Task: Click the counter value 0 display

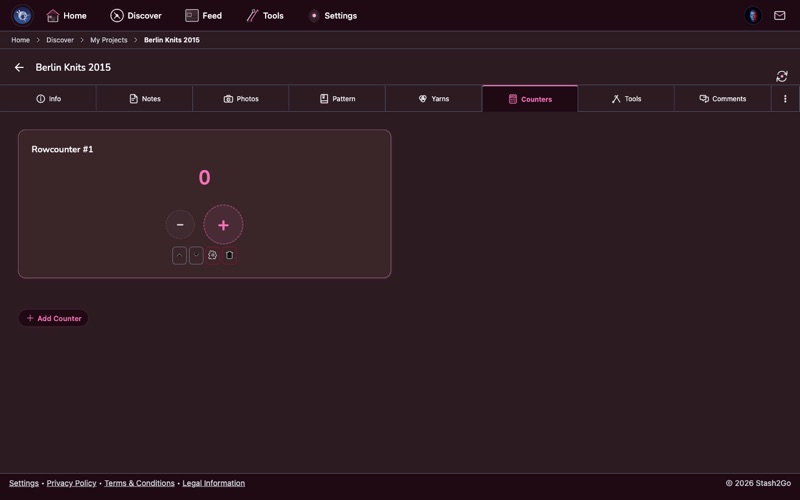Action: click(204, 178)
